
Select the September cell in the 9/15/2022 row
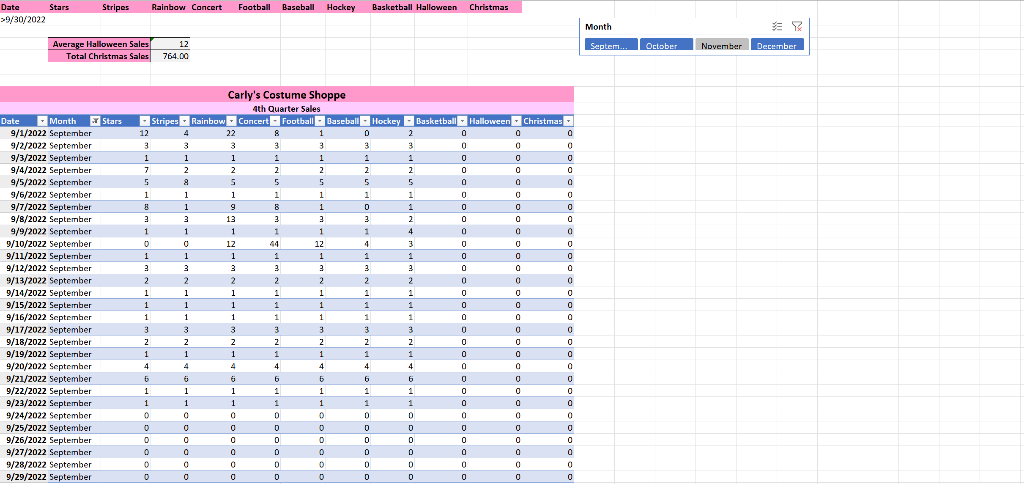click(74, 305)
